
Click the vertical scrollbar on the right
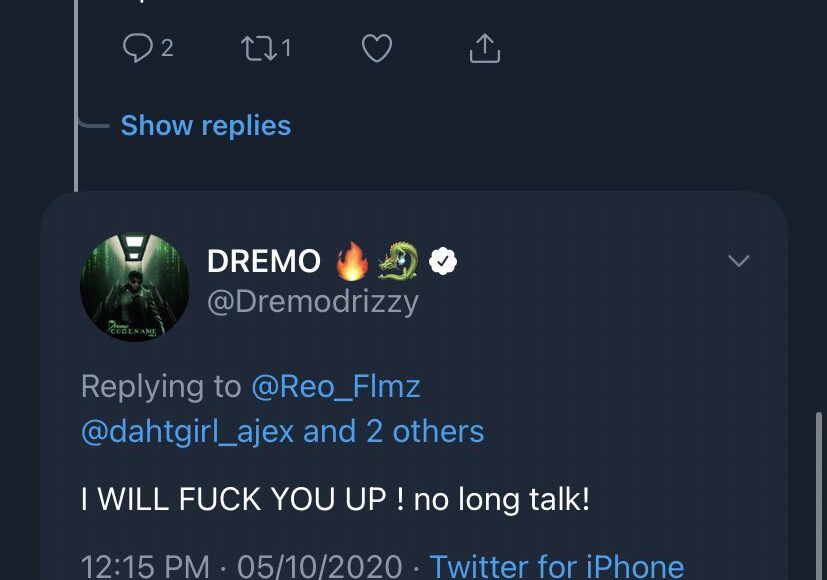click(x=817, y=480)
